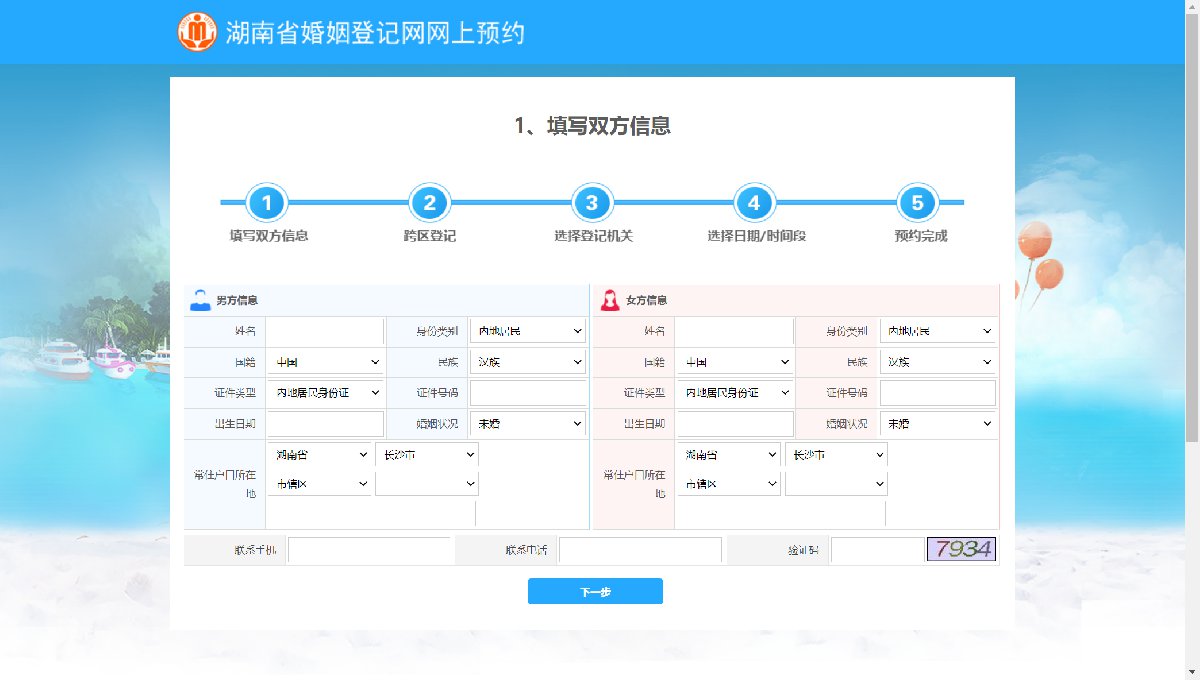Refresh the 7934 captcha image
Image resolution: width=1200 pixels, height=680 pixels.
pos(960,549)
